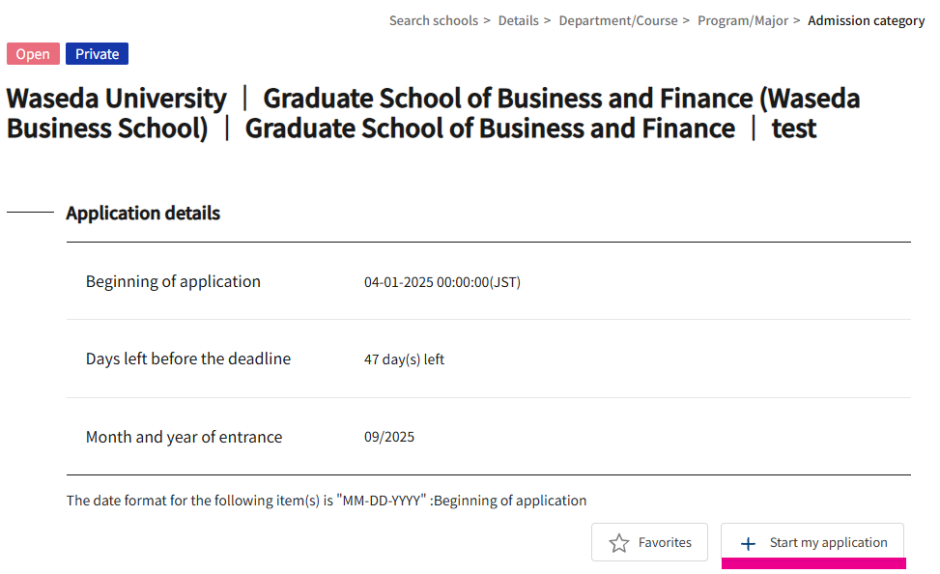The width and height of the screenshot is (940, 574).
Task: Click the blue Private badge
Action: point(97,54)
